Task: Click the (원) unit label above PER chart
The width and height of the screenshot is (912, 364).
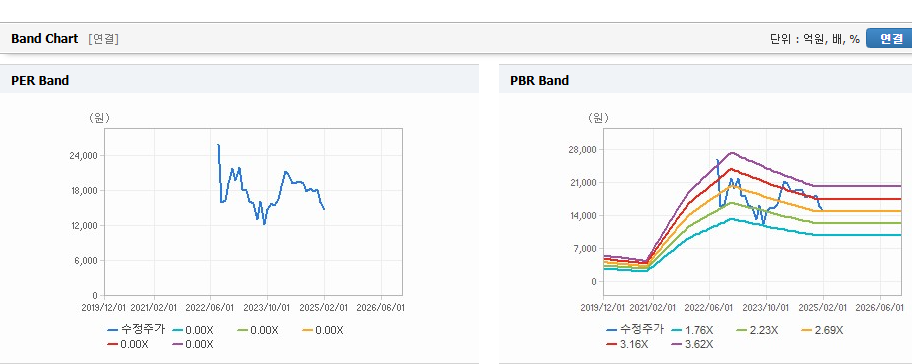Action: pyautogui.click(x=99, y=118)
